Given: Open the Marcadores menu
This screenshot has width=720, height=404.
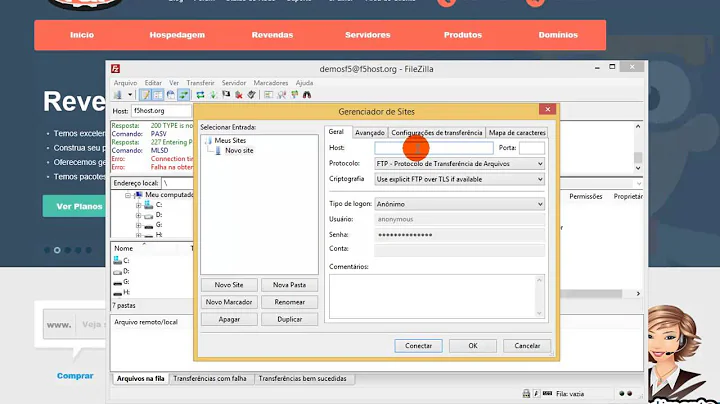Looking at the screenshot, I should pos(270,83).
